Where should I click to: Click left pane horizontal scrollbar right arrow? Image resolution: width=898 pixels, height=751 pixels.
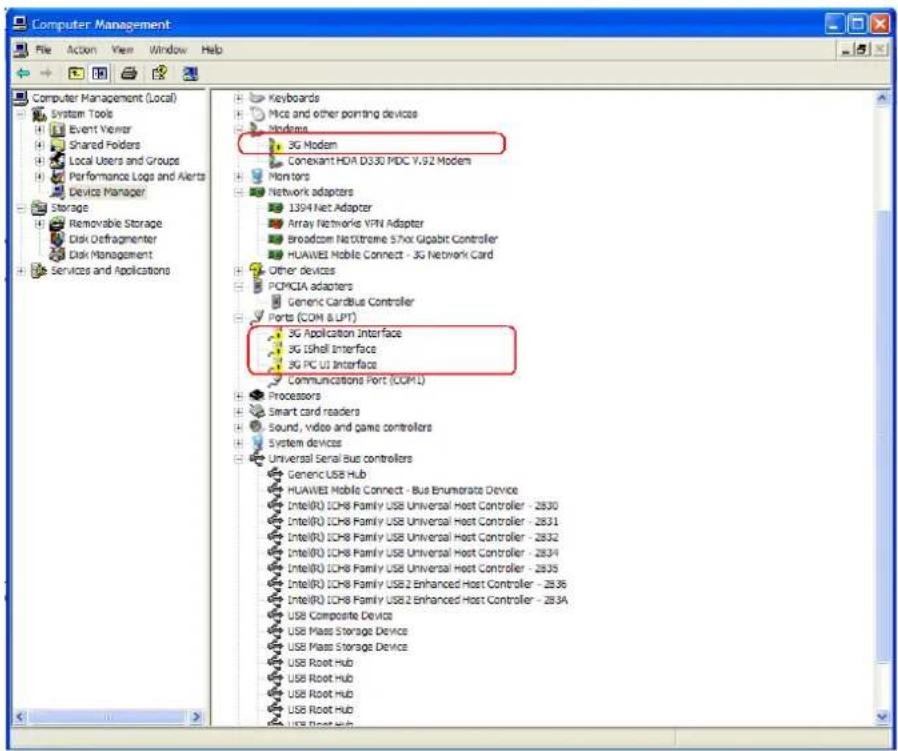196,716
